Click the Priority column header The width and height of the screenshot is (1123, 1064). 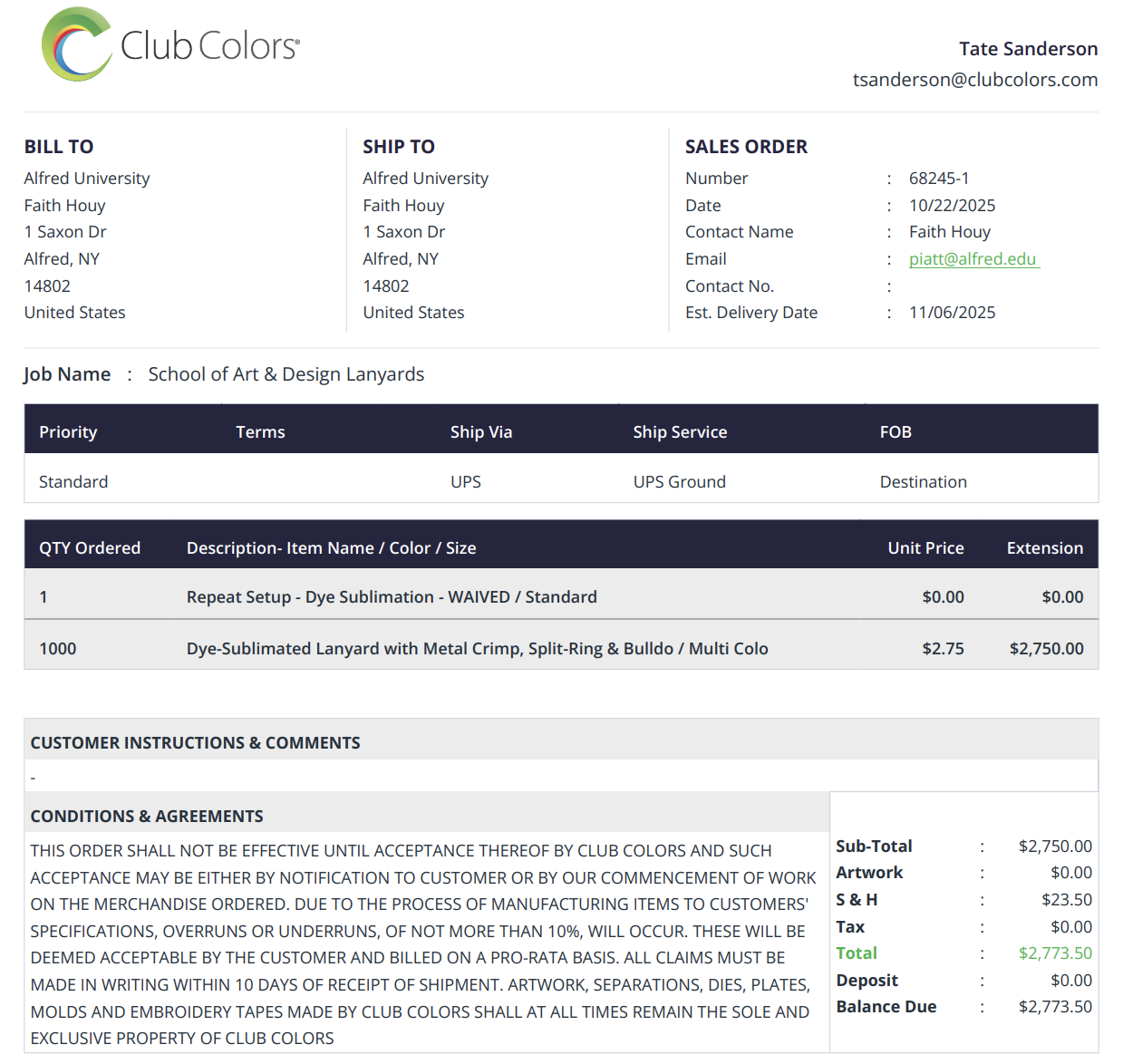(68, 432)
